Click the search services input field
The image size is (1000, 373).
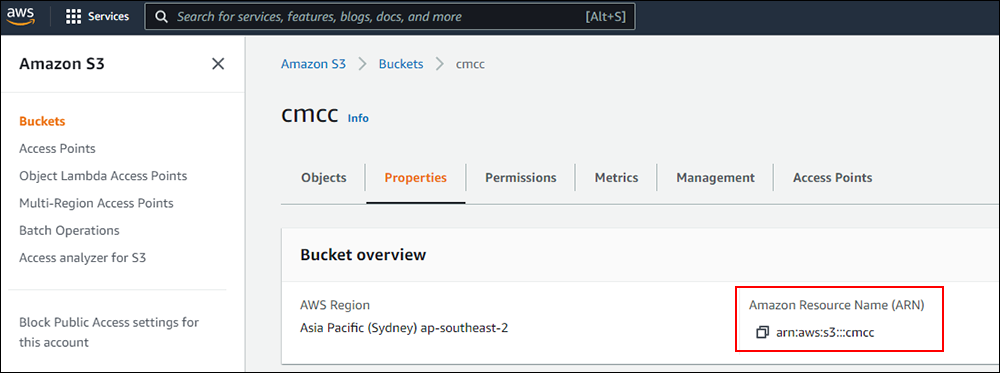pos(390,17)
